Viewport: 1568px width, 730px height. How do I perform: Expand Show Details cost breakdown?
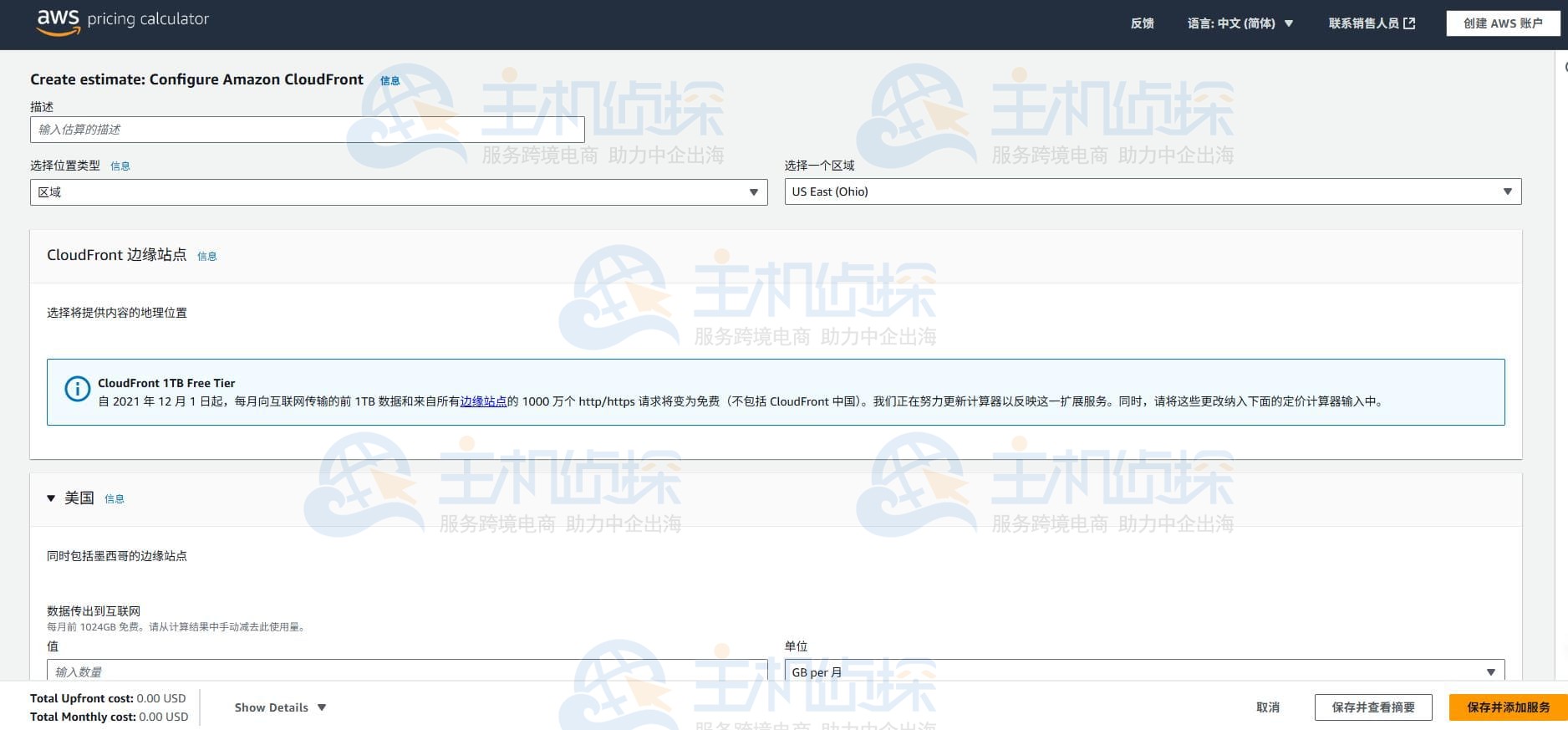click(x=280, y=707)
